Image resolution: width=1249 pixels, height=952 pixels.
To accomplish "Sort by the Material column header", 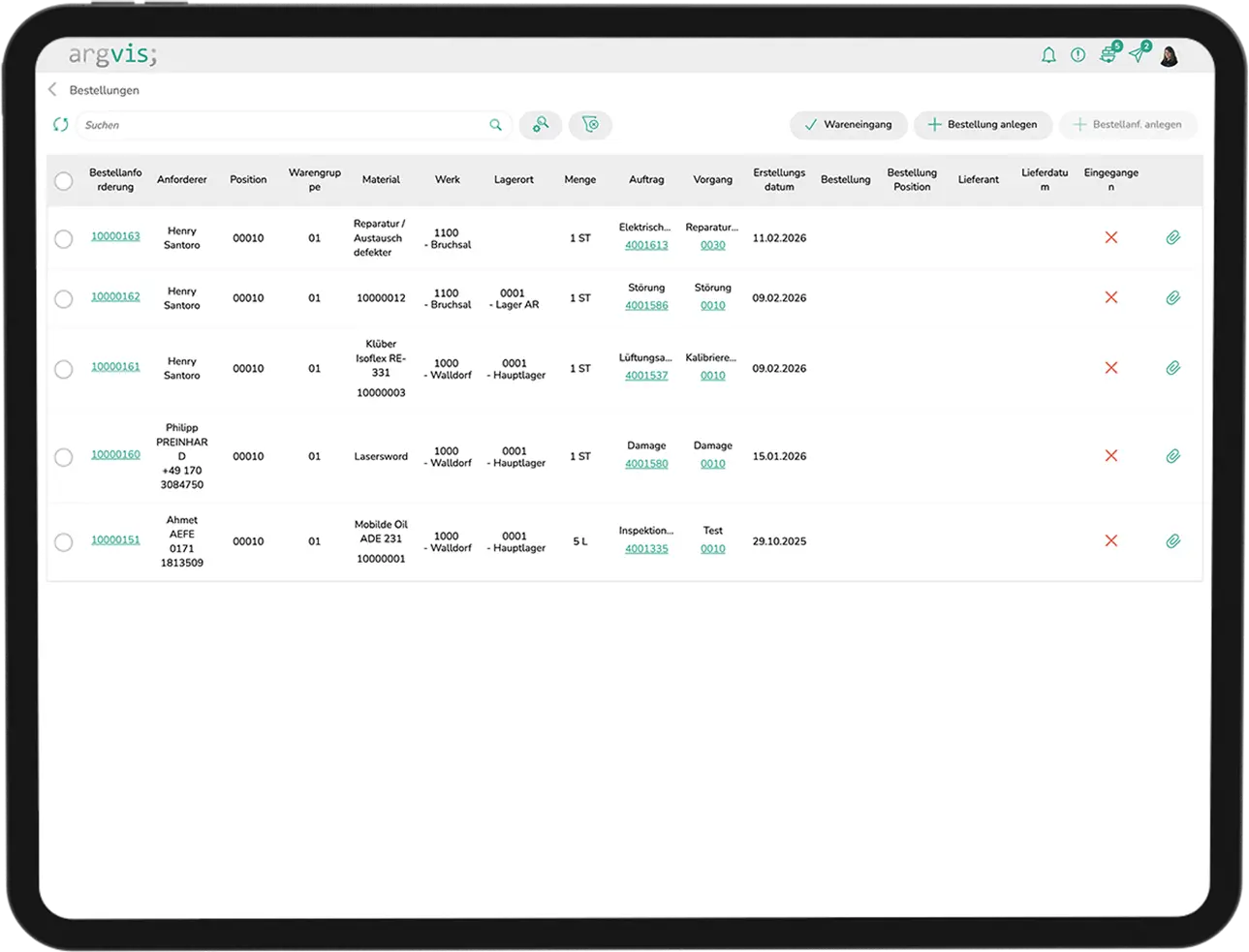I will (x=381, y=180).
